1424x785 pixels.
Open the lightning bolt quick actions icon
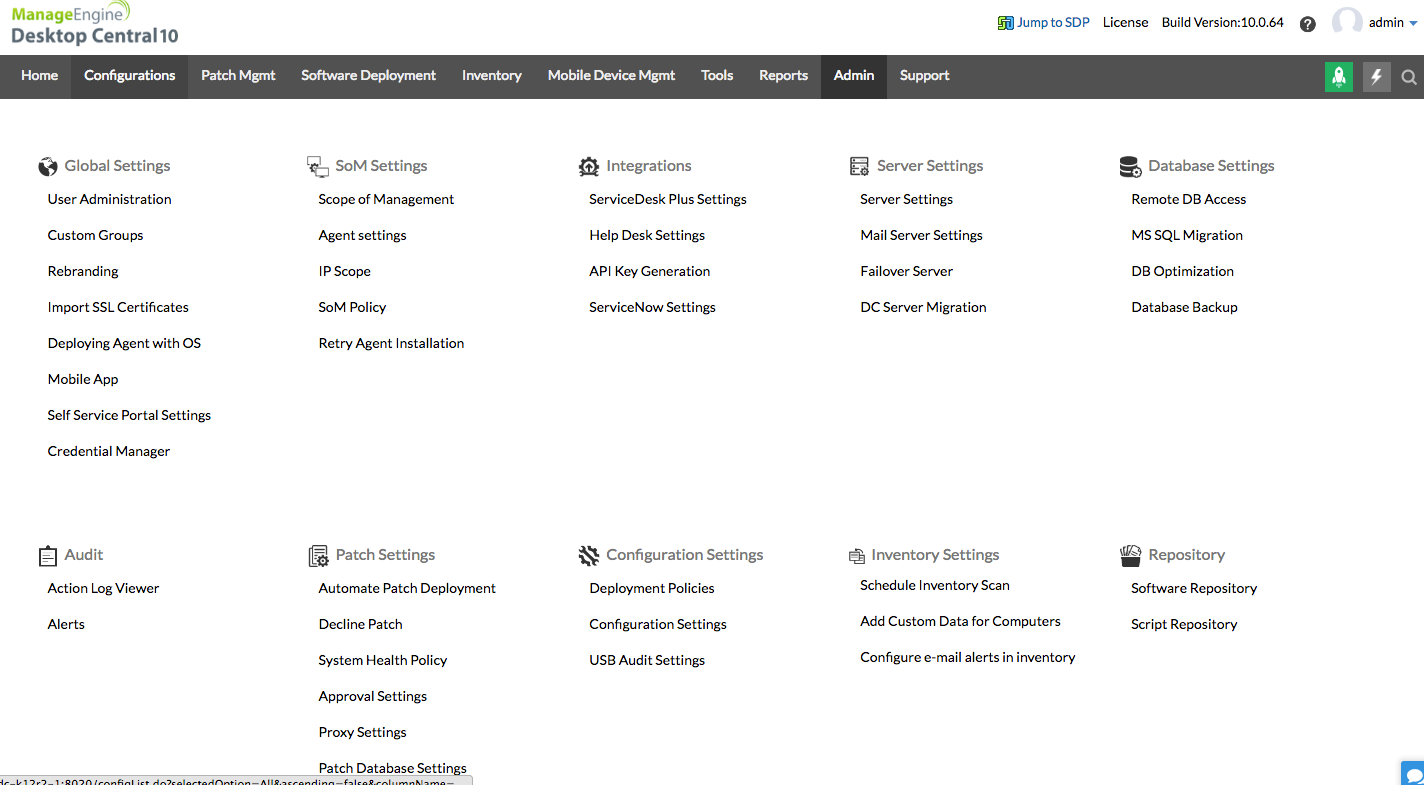tap(1377, 76)
